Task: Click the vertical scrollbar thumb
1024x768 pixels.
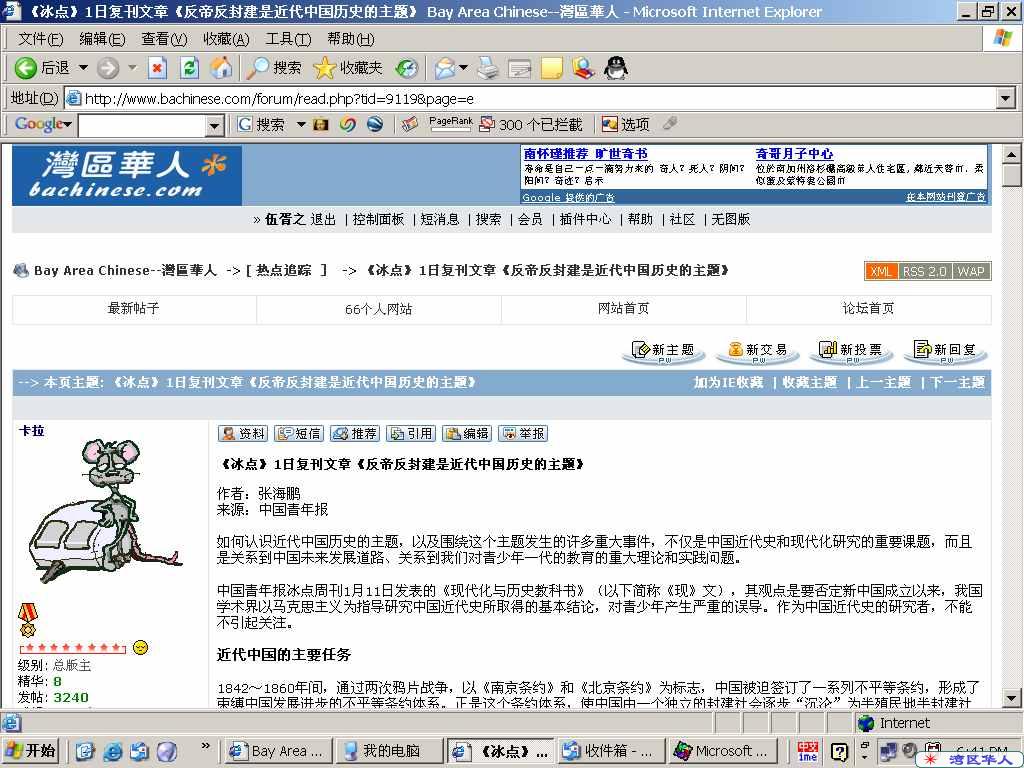Action: [1011, 176]
